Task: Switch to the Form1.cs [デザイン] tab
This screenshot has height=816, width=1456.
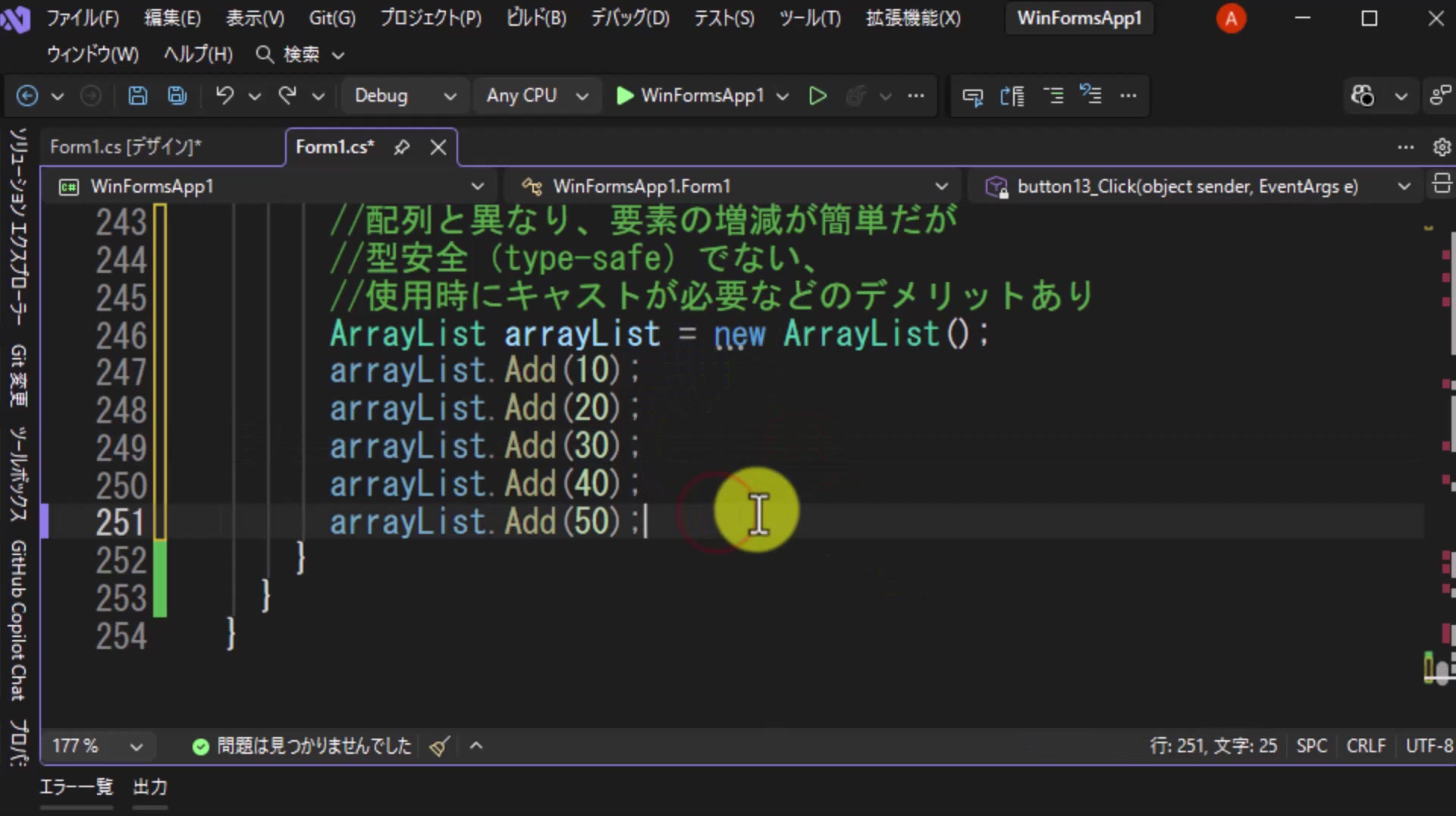Action: [126, 147]
